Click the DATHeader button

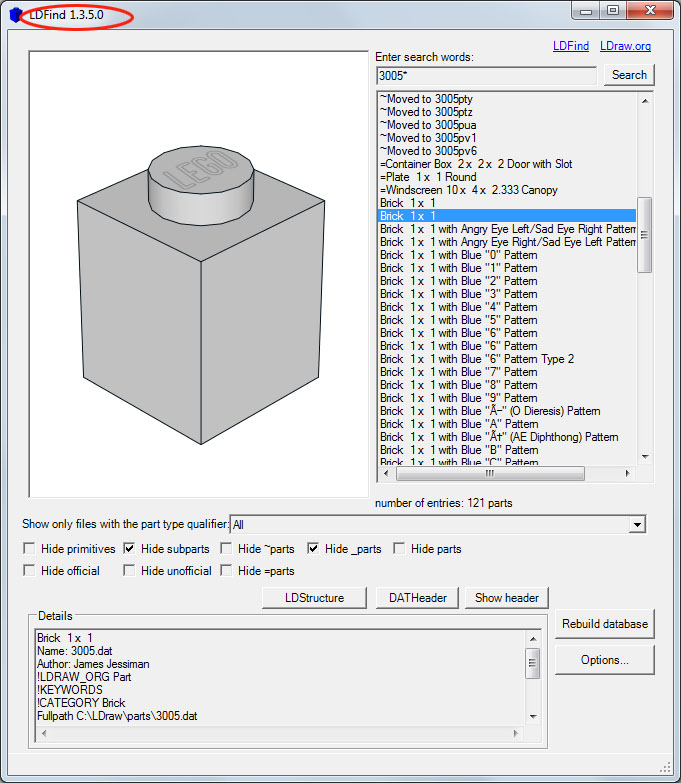click(417, 598)
